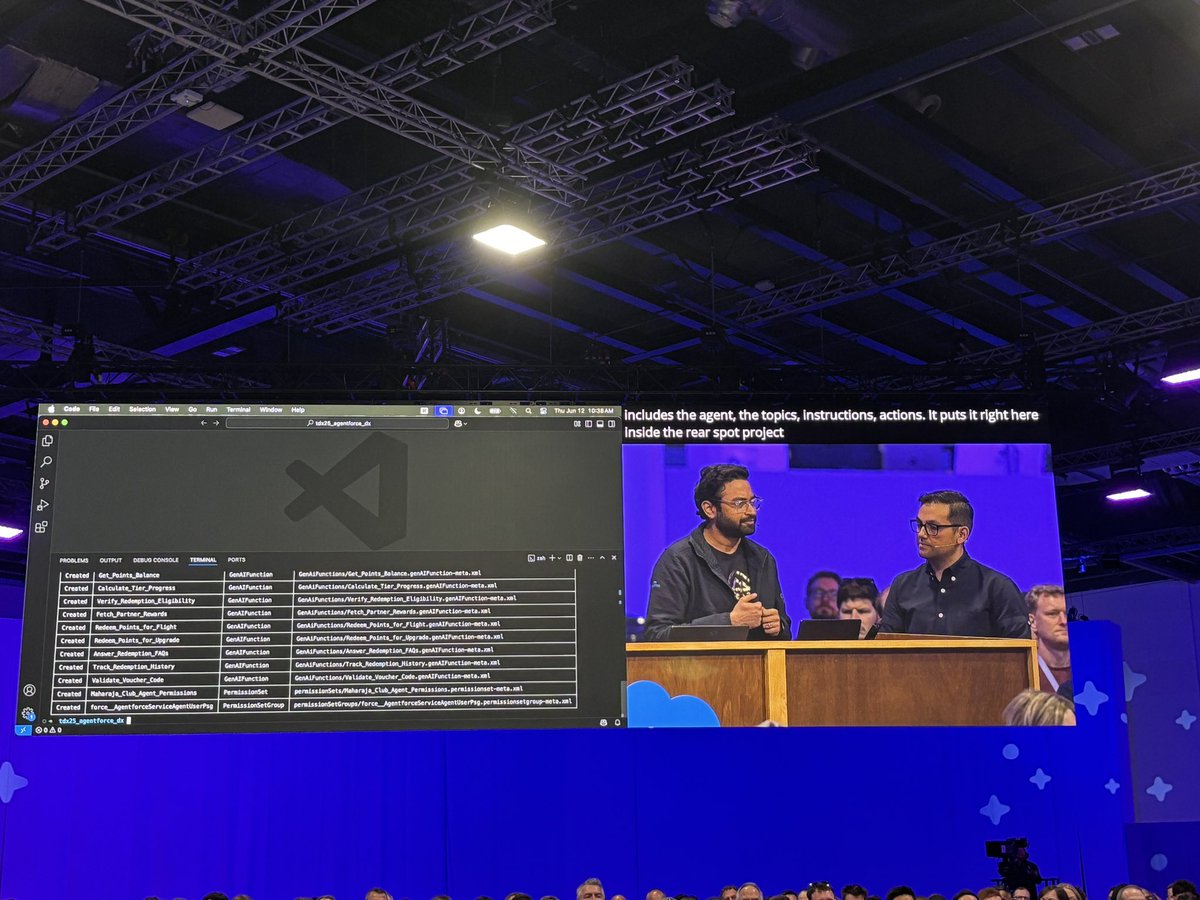Click Maharaja_Club_Agent_Permissions in terminal output
The width and height of the screenshot is (1200, 900).
point(143,692)
